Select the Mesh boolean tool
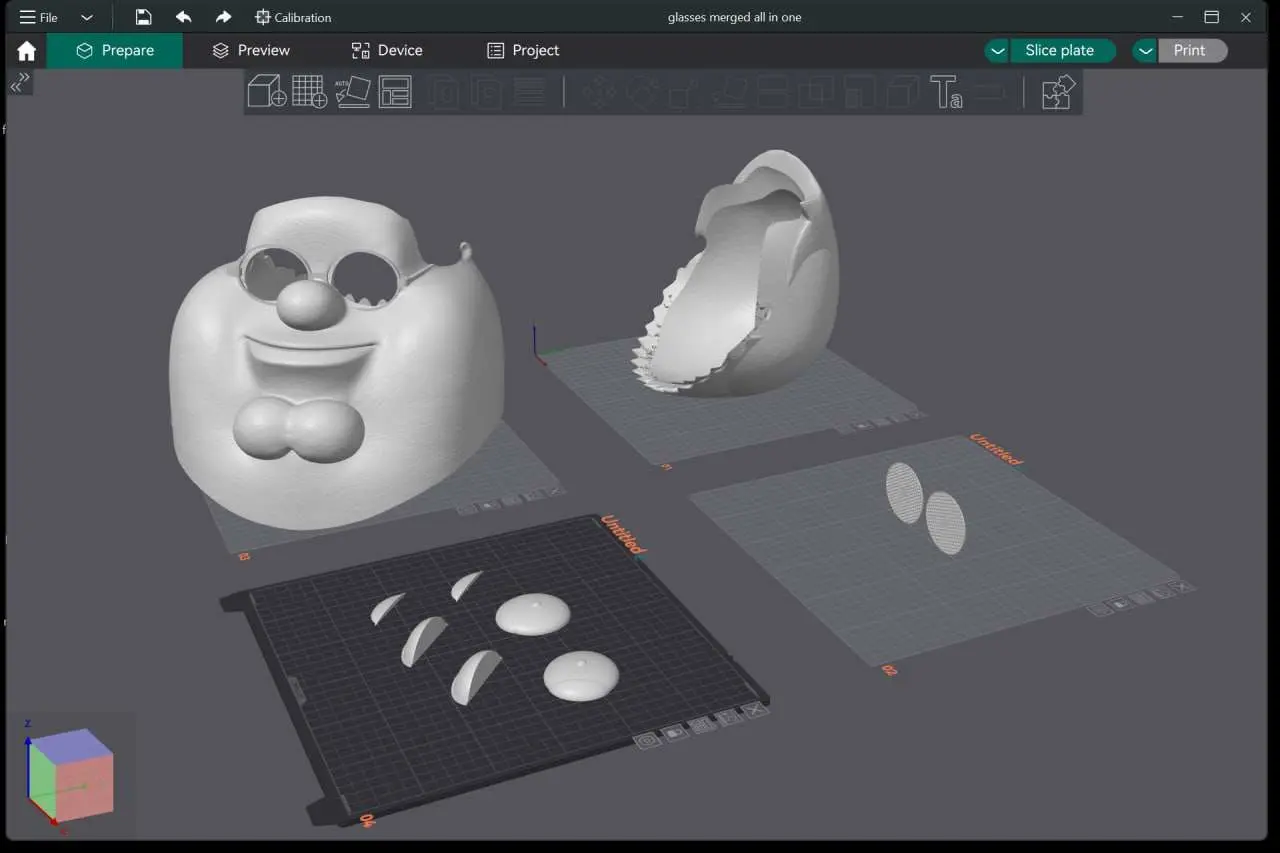Image resolution: width=1280 pixels, height=853 pixels. coord(816,92)
